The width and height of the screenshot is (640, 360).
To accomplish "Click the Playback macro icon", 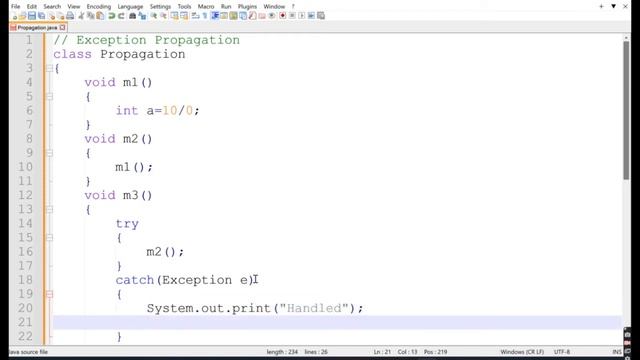I will click(x=302, y=16).
